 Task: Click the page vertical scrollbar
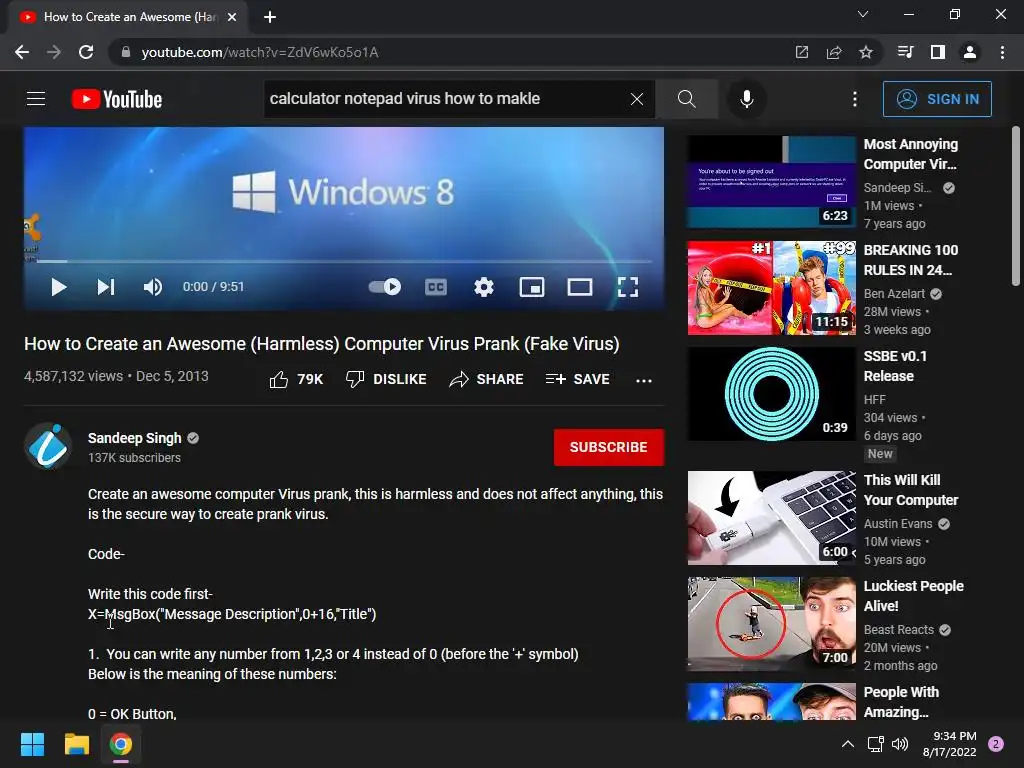click(1016, 206)
